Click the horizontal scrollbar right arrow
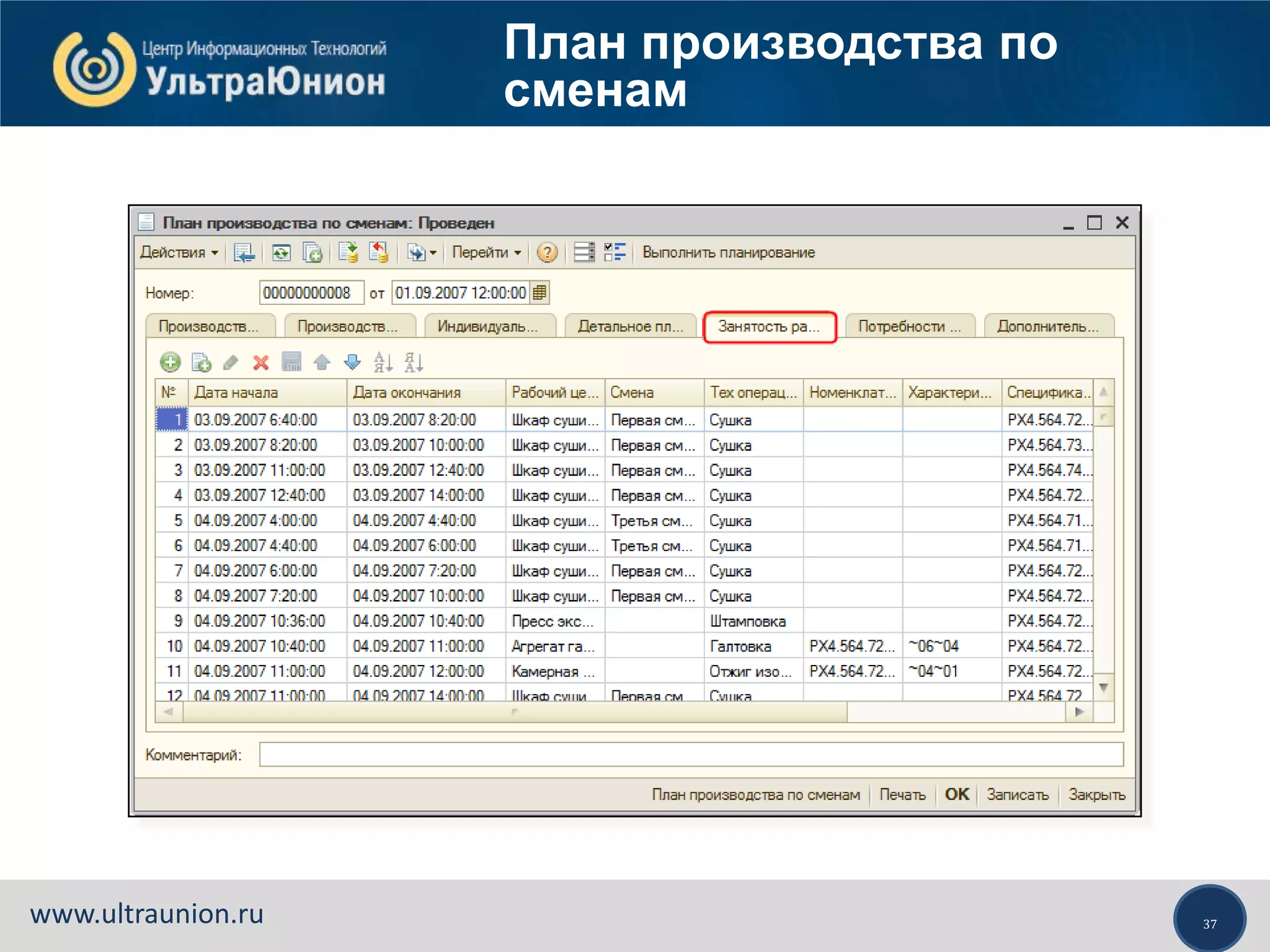 click(x=1080, y=712)
